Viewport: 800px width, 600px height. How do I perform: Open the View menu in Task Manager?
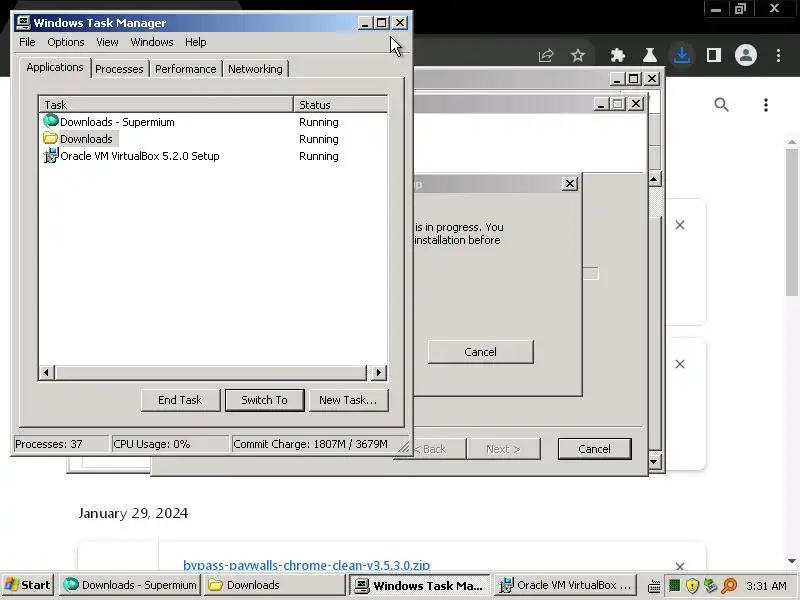click(107, 42)
